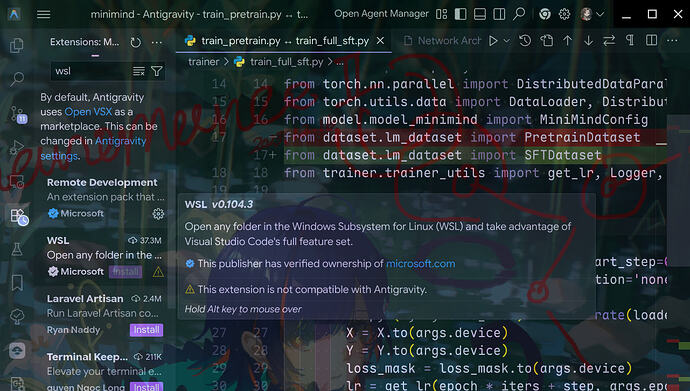The image size is (690, 391).
Task: Open Source Control view with badge
Action: (x=18, y=114)
